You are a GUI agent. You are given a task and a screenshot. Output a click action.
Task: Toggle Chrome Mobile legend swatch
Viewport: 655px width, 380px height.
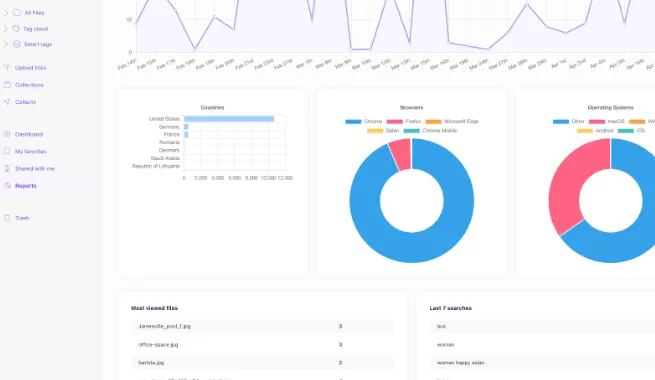(x=411, y=131)
